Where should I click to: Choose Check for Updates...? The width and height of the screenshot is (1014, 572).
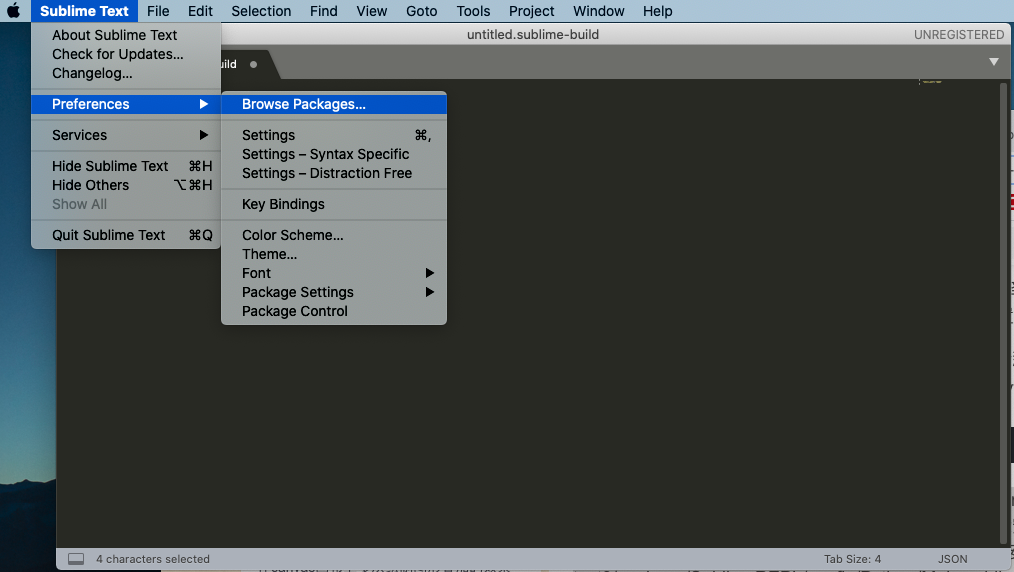(x=126, y=54)
